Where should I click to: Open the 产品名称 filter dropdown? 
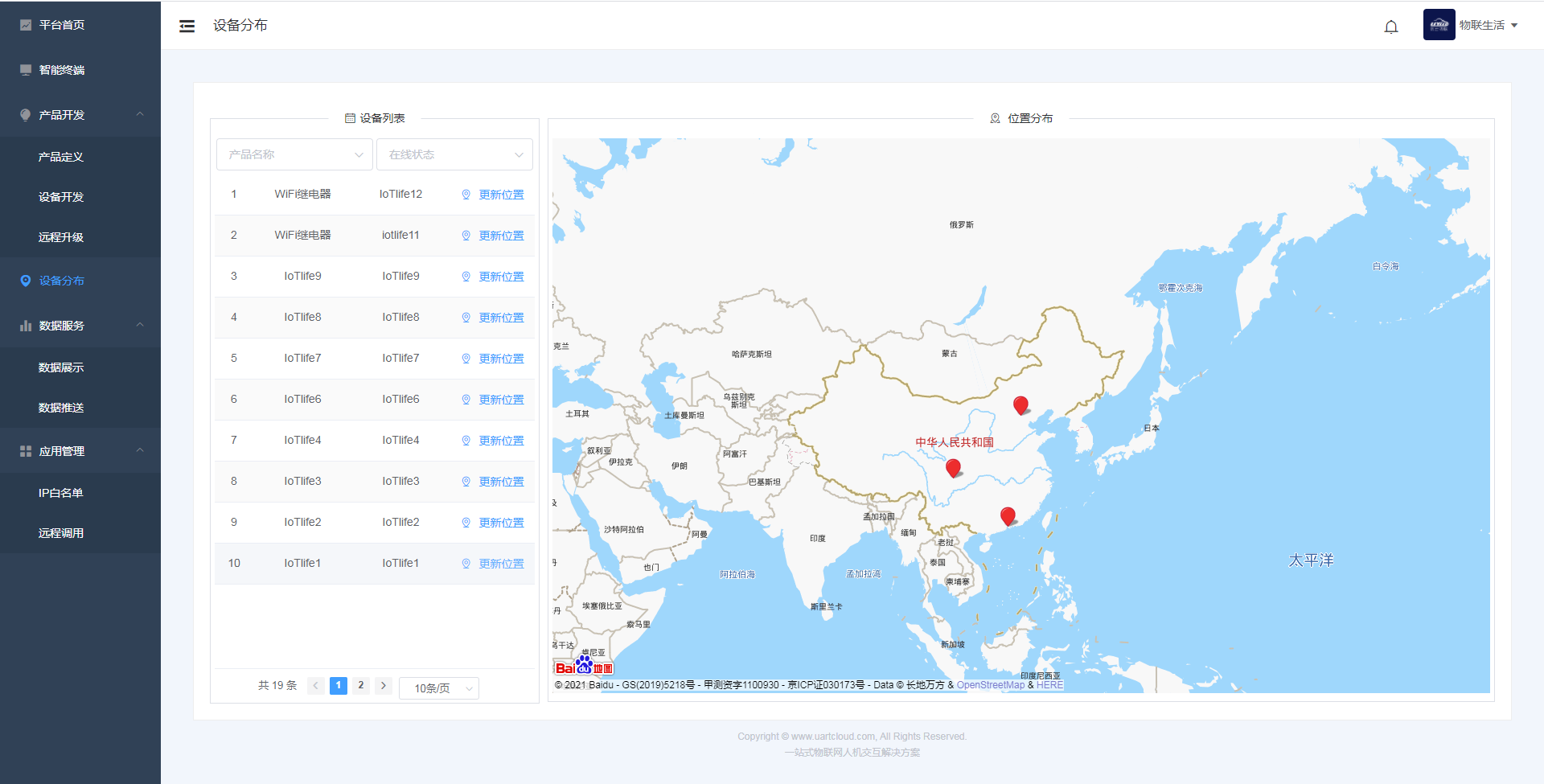294,154
